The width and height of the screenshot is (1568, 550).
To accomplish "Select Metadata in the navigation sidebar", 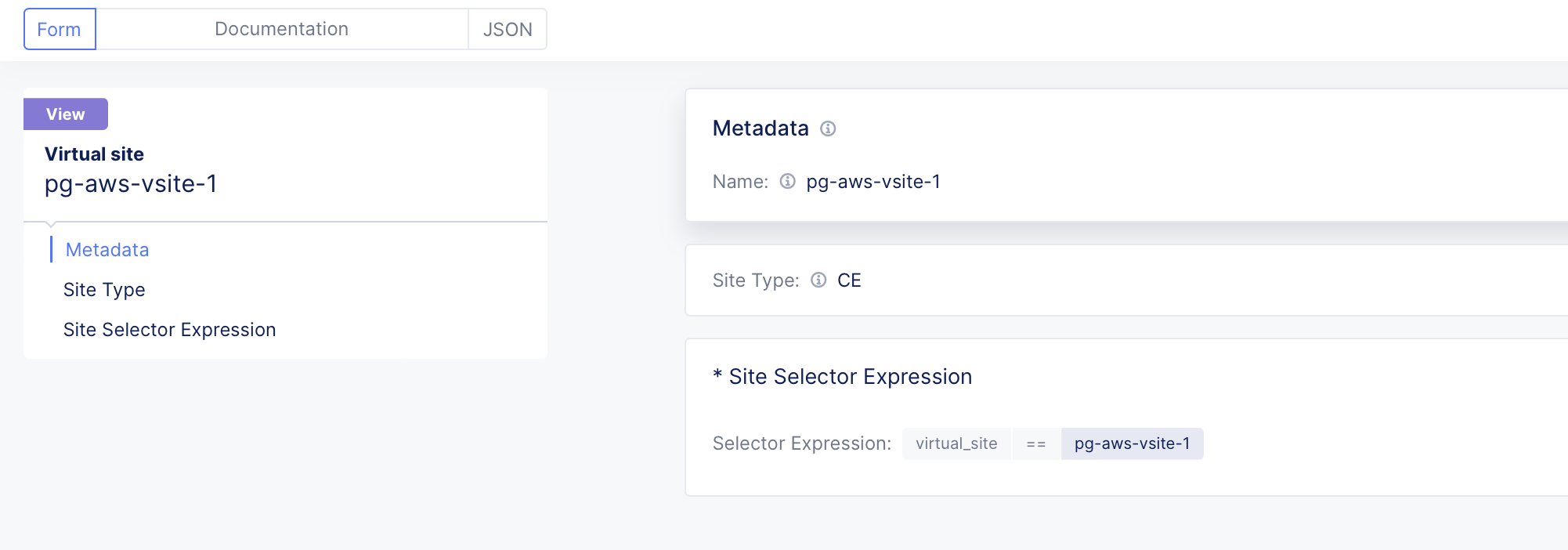I will click(107, 249).
